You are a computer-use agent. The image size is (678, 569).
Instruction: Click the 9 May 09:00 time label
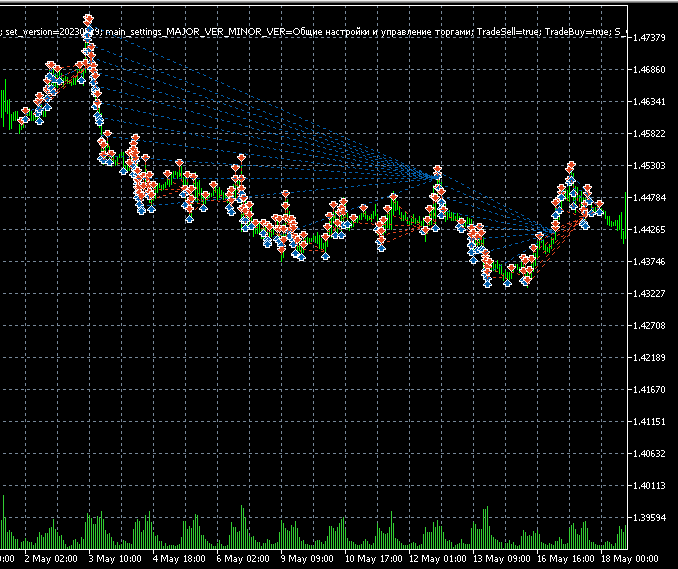click(307, 559)
